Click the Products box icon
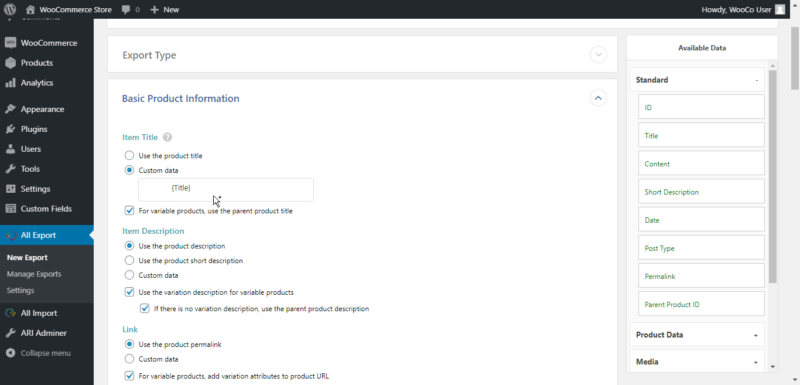Image resolution: width=800 pixels, height=385 pixels. tap(11, 63)
